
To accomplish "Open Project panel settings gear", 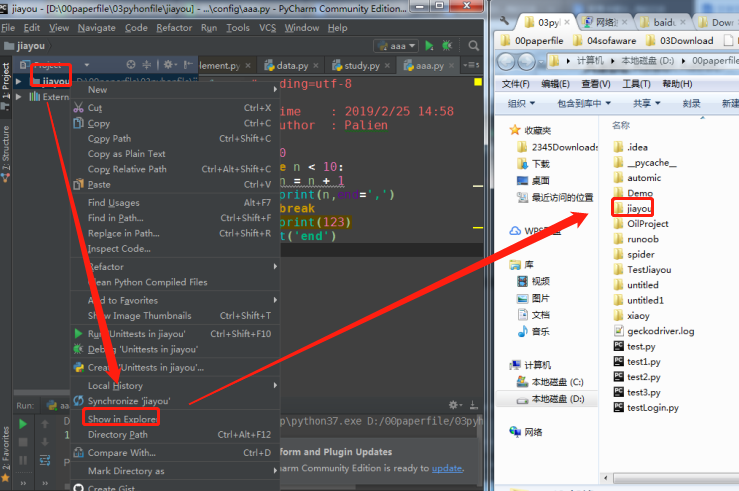I will pos(169,65).
